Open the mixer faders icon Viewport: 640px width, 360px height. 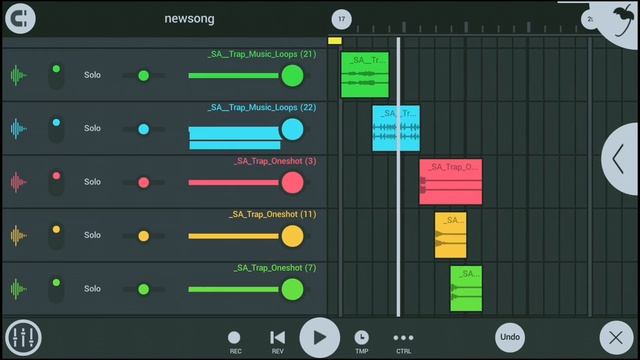(x=23, y=338)
